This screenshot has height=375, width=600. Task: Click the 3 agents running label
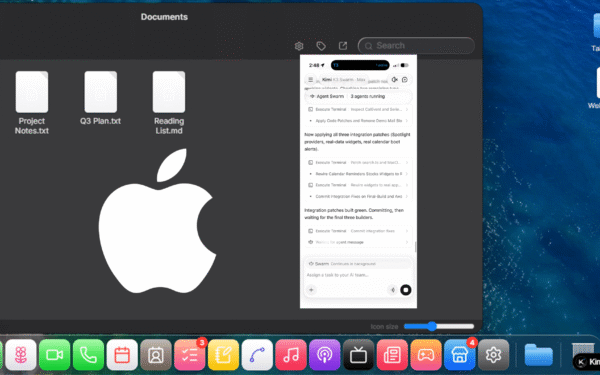[x=368, y=96]
